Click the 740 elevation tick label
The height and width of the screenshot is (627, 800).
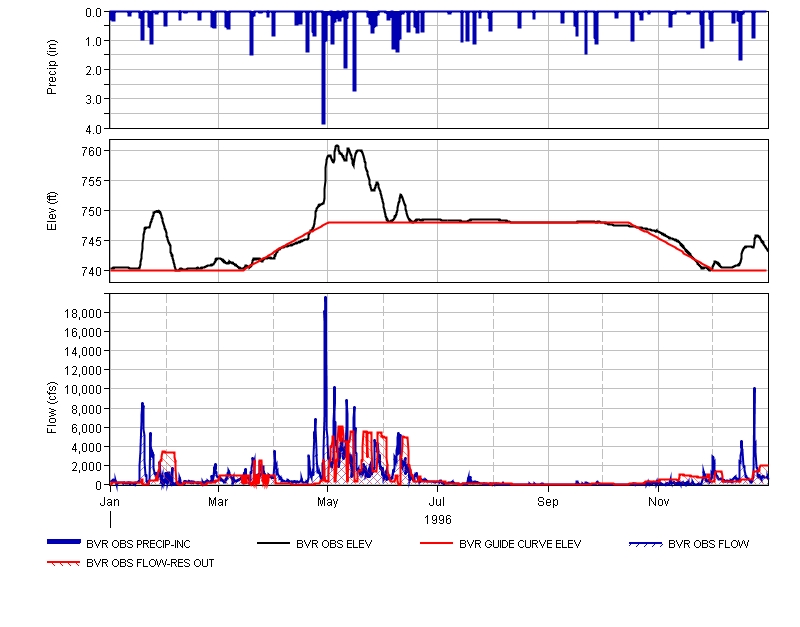point(92,271)
